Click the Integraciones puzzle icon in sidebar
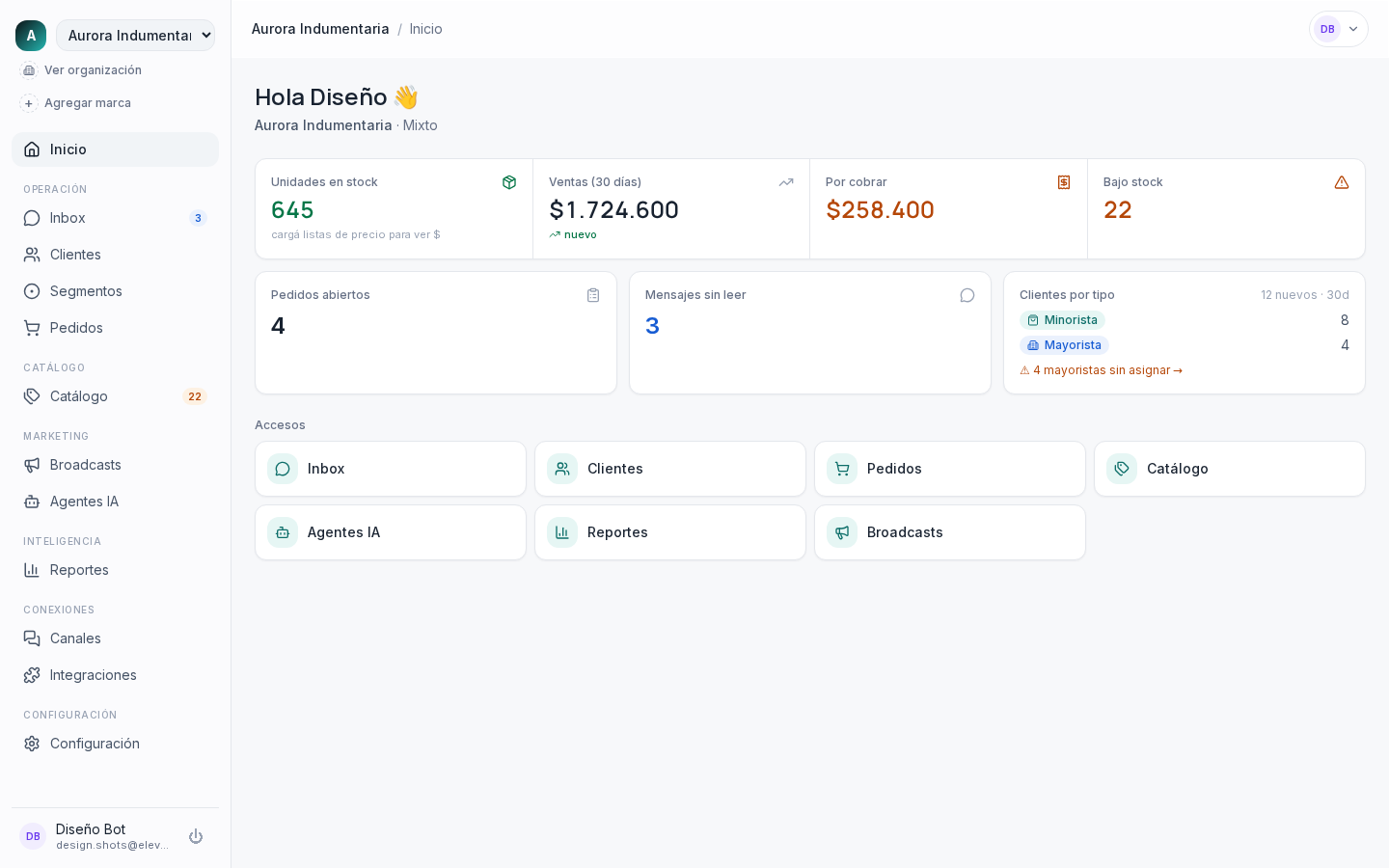This screenshot has height=868, width=1389. click(x=32, y=675)
